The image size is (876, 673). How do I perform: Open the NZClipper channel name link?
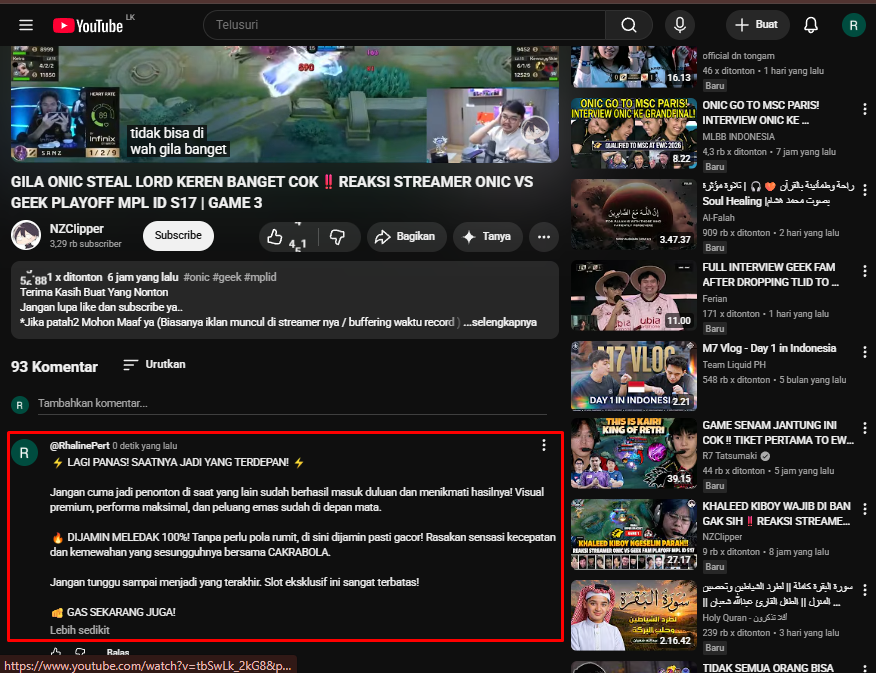pos(77,229)
